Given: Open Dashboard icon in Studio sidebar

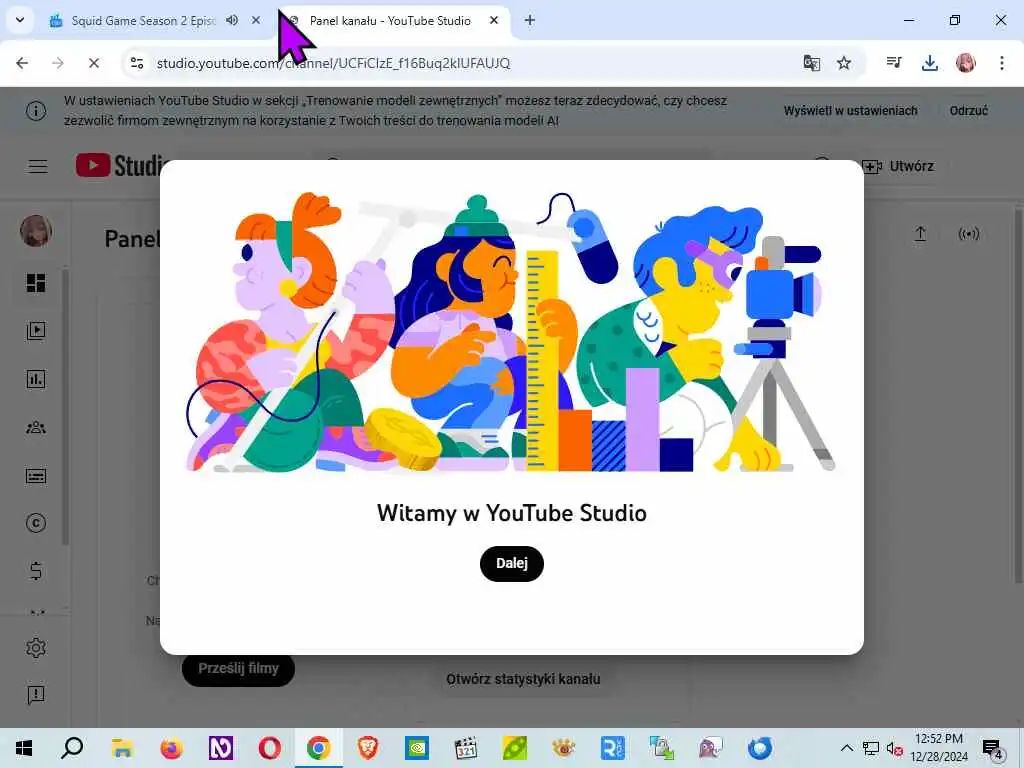Looking at the screenshot, I should 36,283.
